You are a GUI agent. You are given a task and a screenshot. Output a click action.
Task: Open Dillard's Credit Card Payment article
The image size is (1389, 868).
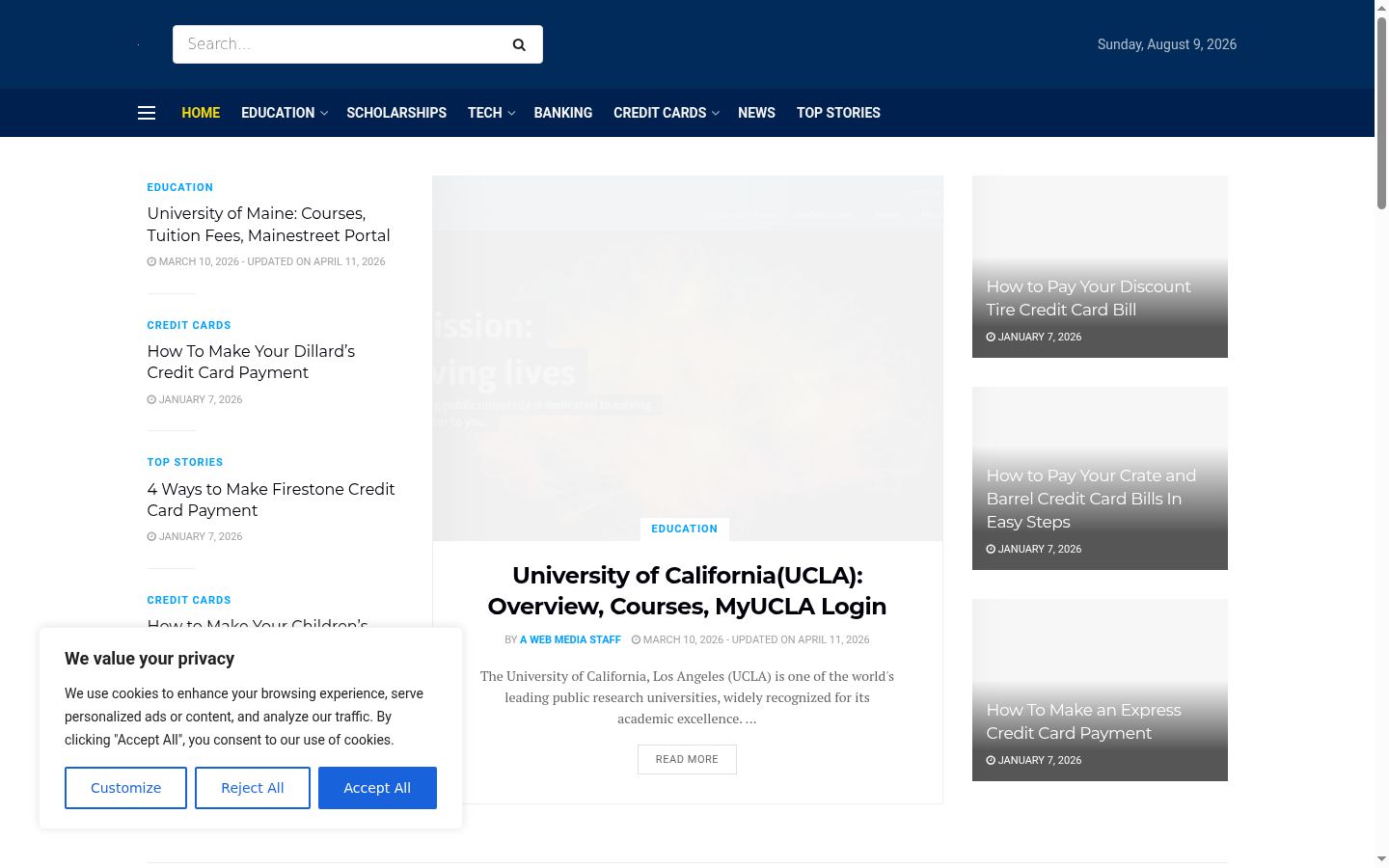tap(251, 362)
